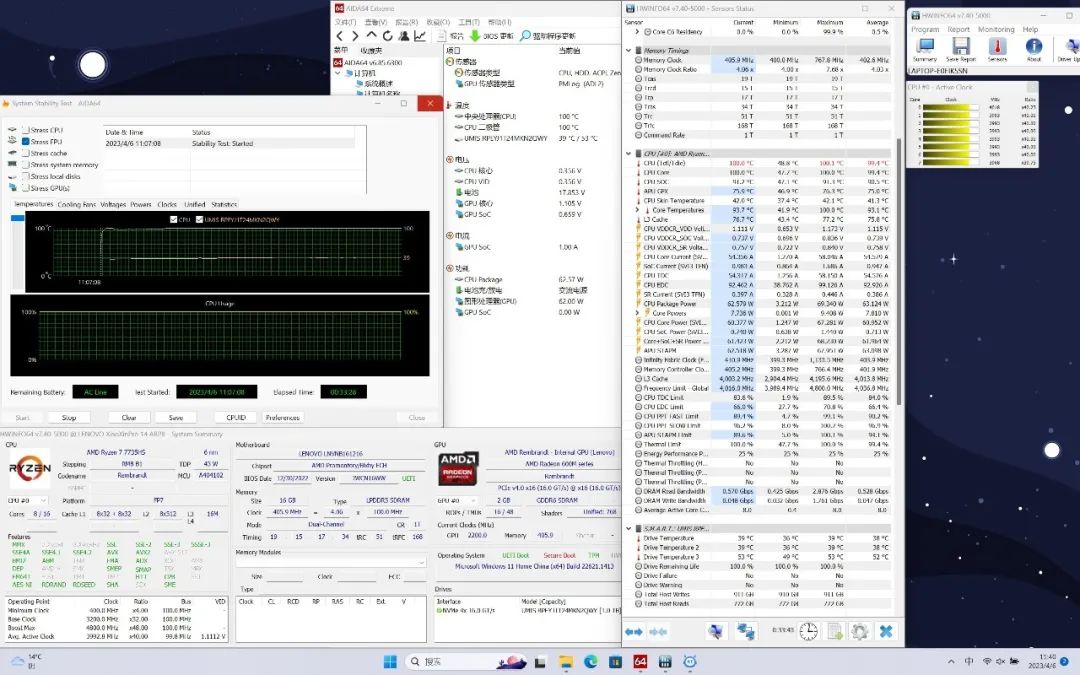Enable the Stress GPU(s) checkbox

[25, 188]
